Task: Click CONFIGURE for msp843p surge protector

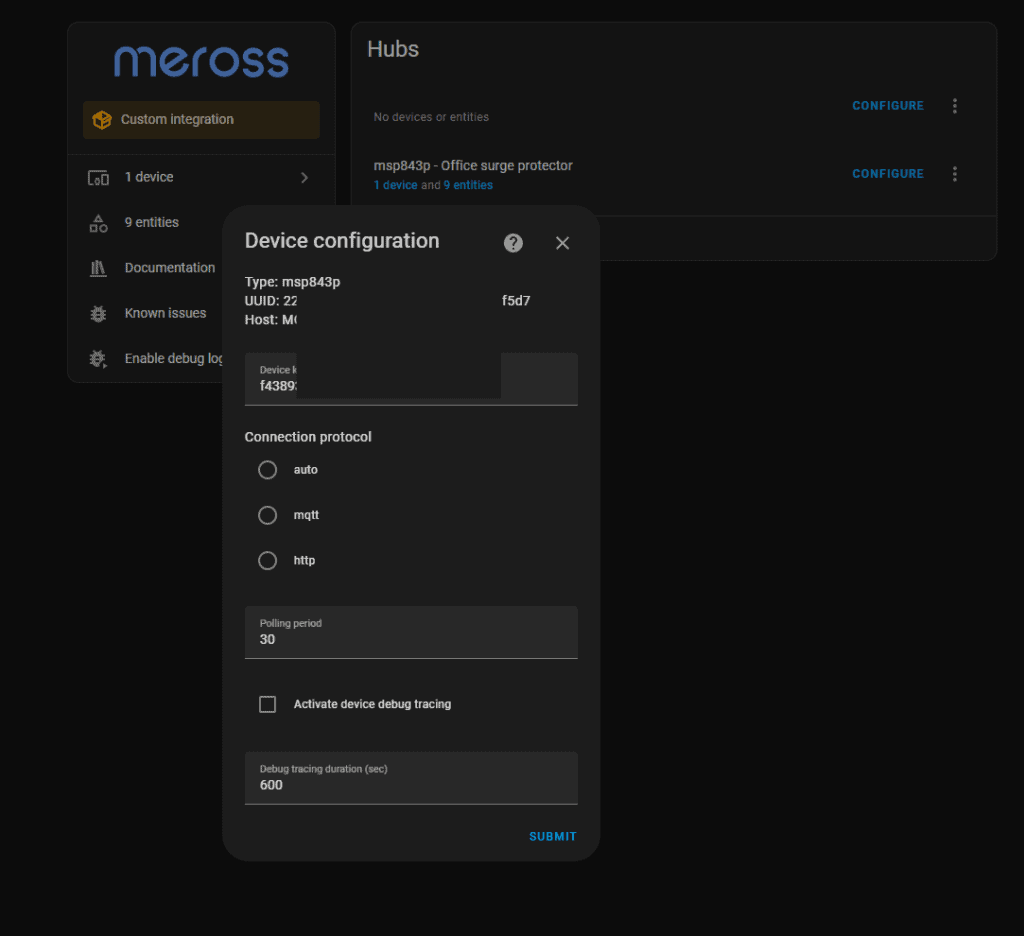Action: pyautogui.click(x=887, y=174)
